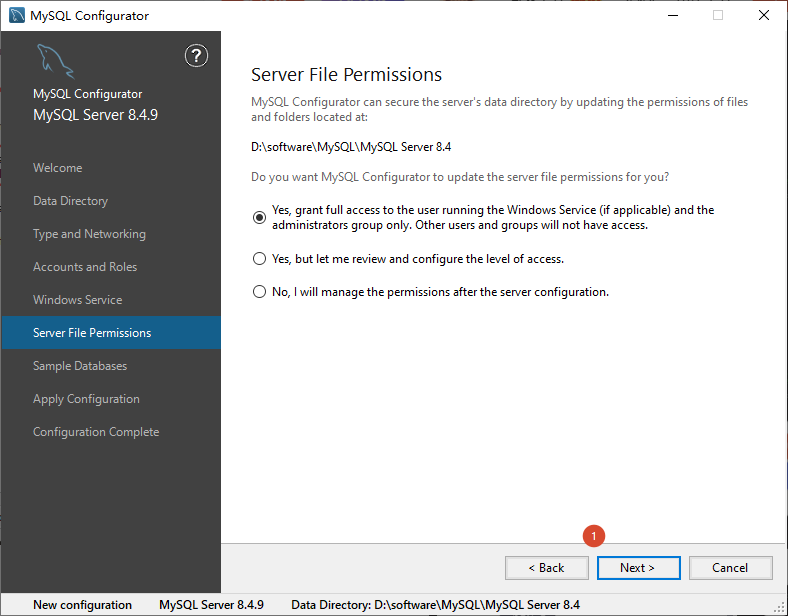Jump to the Windows Service step
Viewport: 788px width, 616px height.
(x=78, y=300)
